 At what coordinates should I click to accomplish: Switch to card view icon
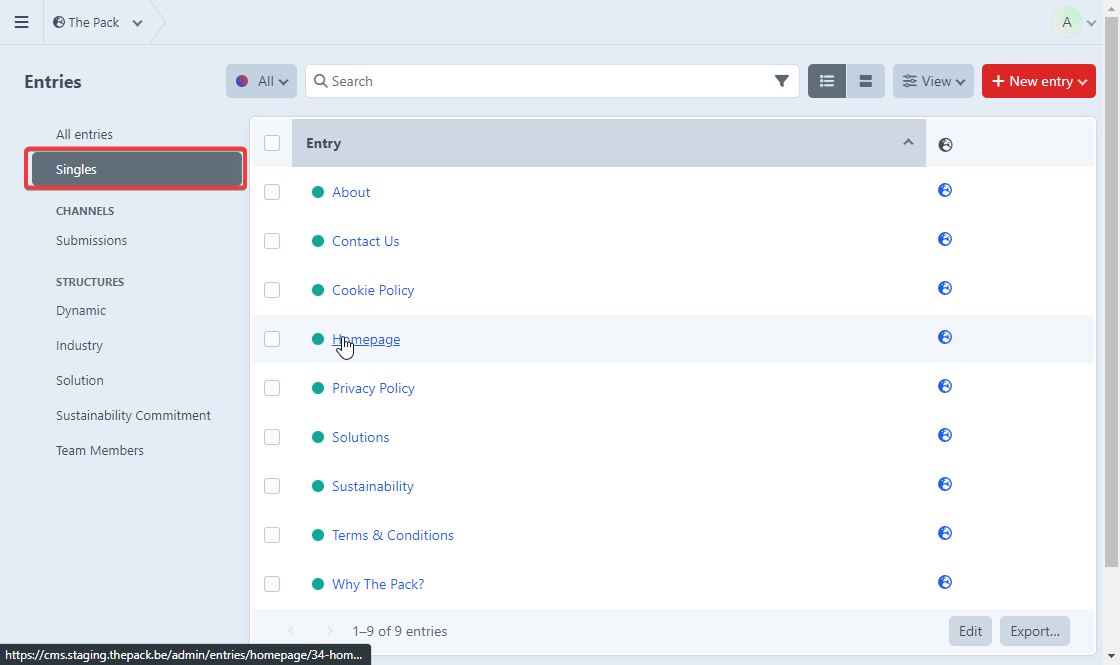coord(866,81)
